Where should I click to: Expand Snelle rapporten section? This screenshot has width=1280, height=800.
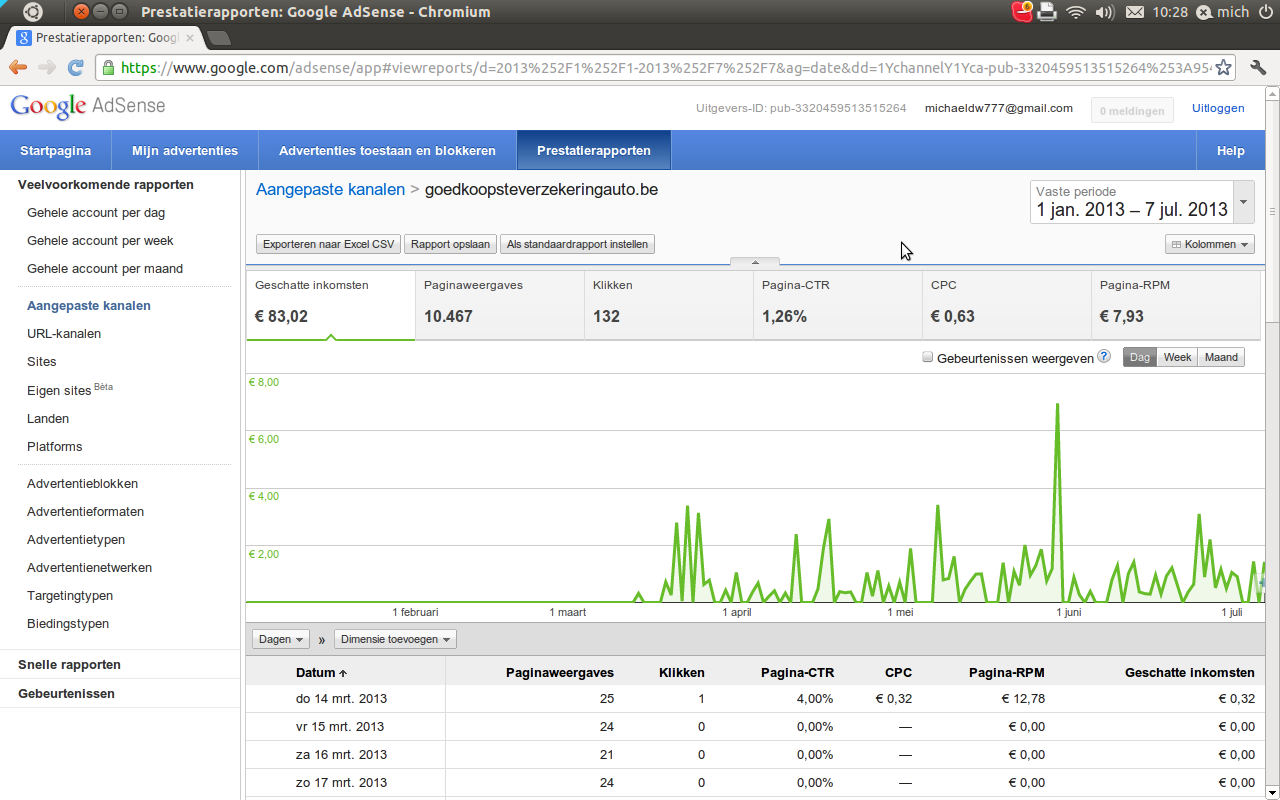(x=69, y=664)
